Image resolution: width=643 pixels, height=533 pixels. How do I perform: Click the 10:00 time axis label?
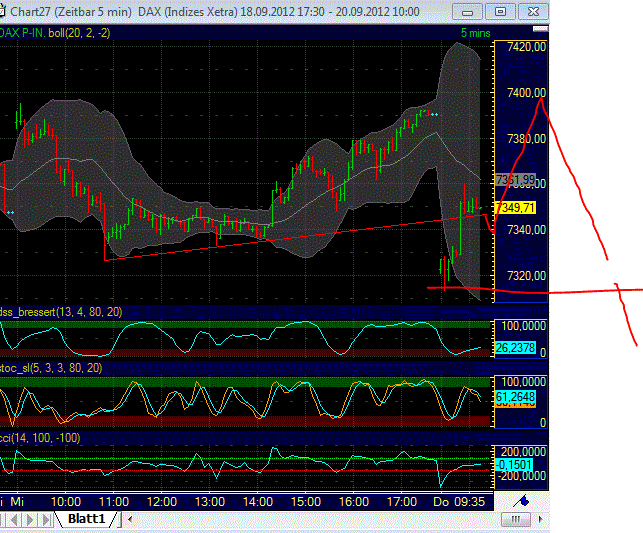[x=66, y=502]
